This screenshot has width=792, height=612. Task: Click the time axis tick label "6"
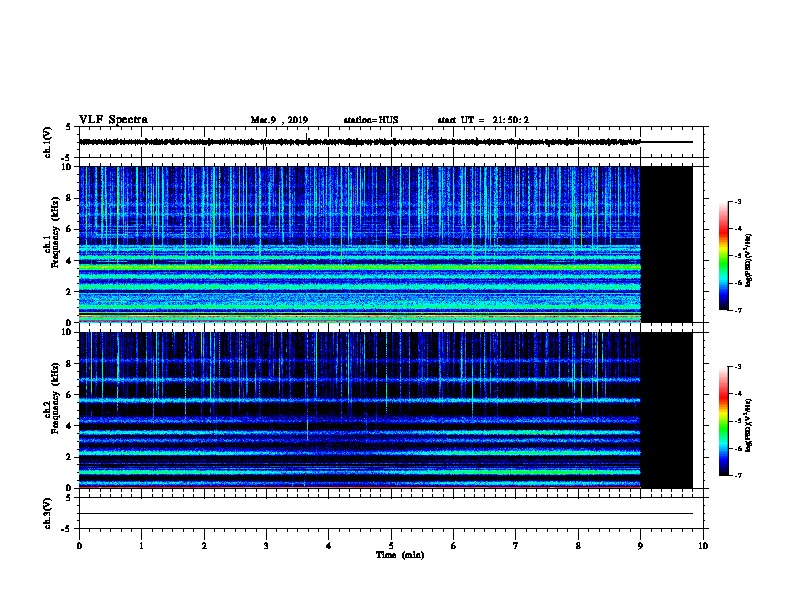point(453,546)
